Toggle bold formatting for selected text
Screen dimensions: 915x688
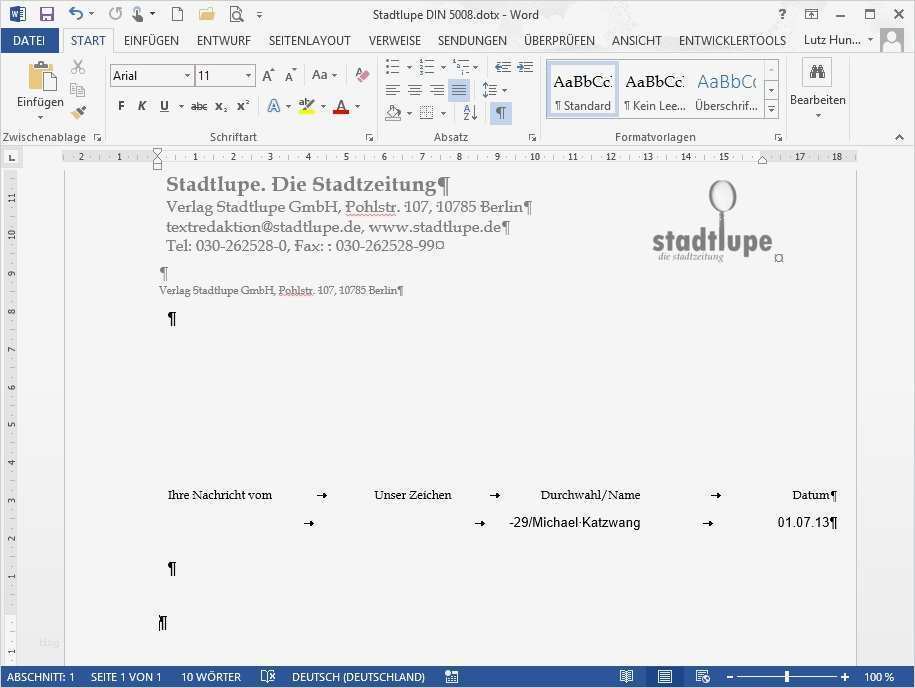(121, 105)
